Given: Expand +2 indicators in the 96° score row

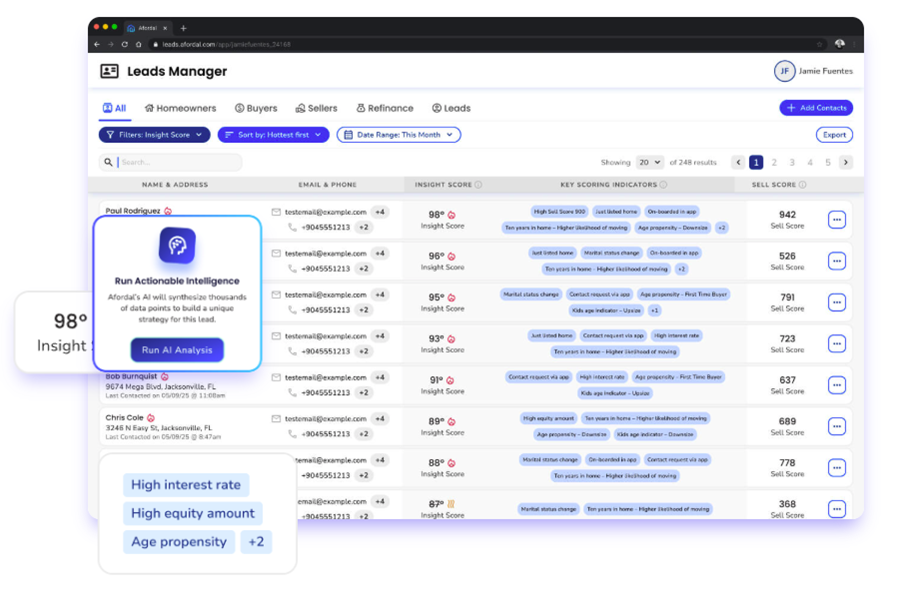Looking at the screenshot, I should tap(681, 269).
